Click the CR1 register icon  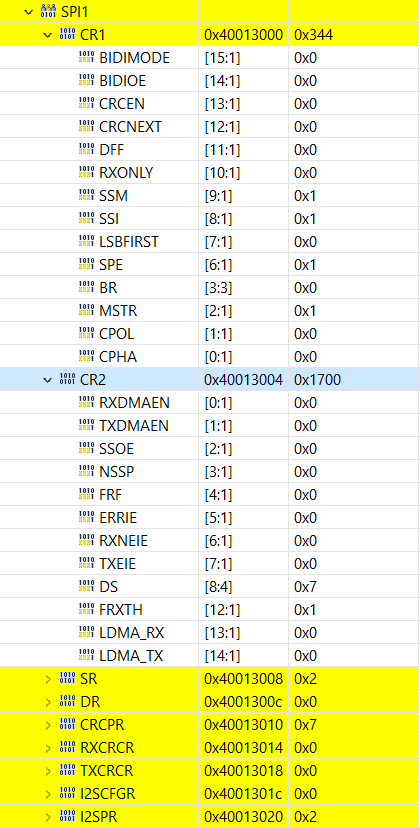point(67,35)
